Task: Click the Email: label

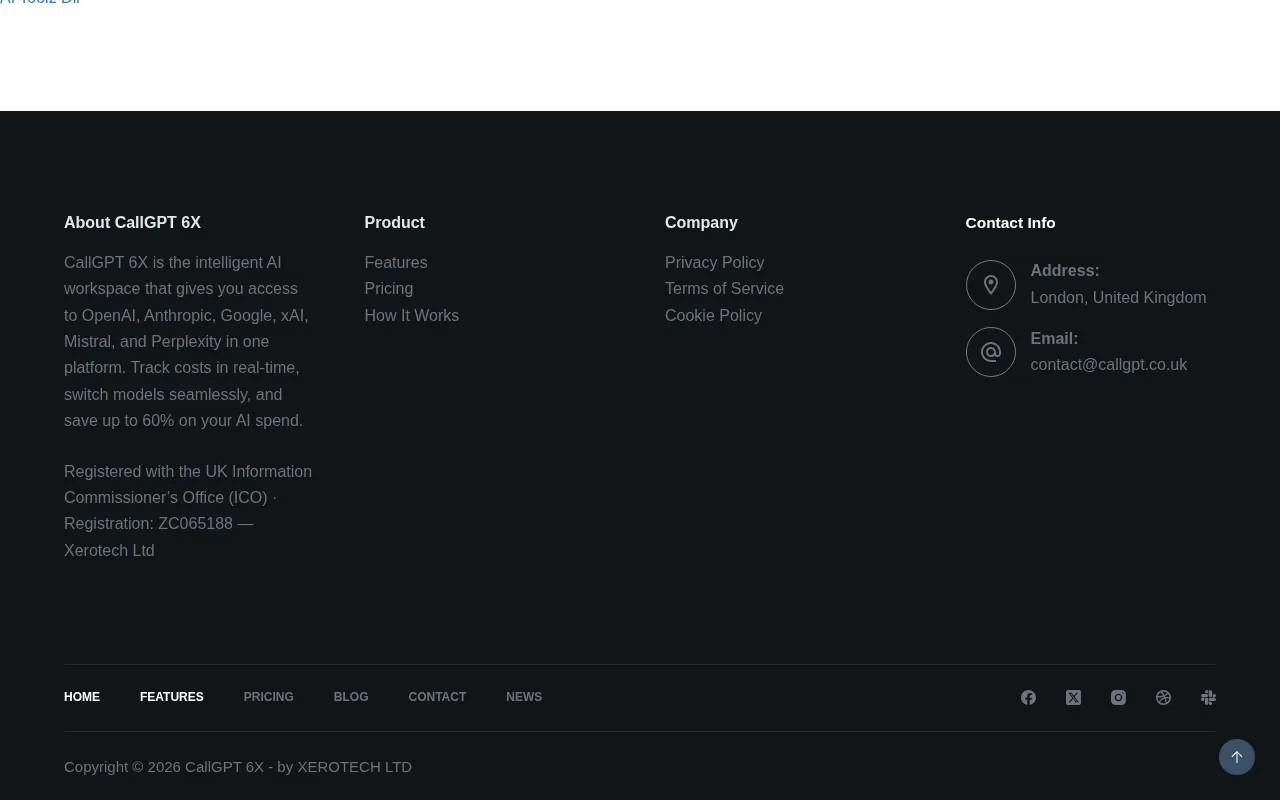Action: point(1054,338)
